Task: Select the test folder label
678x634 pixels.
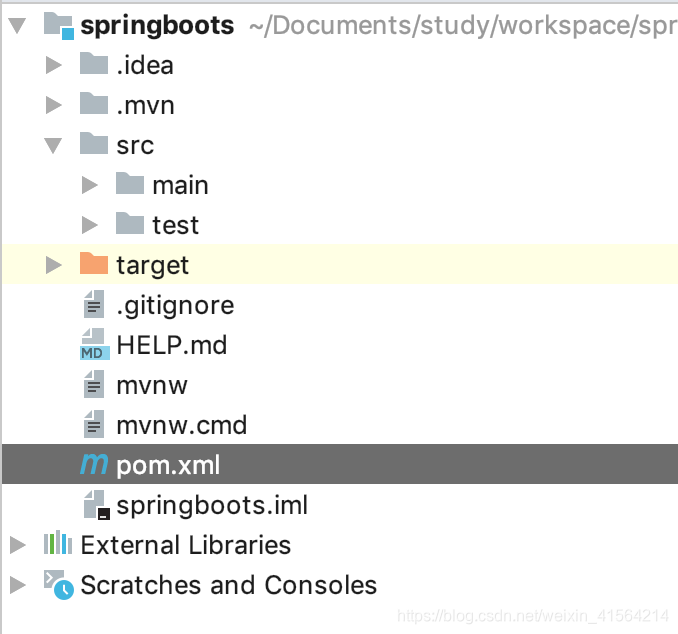Action: click(x=176, y=226)
